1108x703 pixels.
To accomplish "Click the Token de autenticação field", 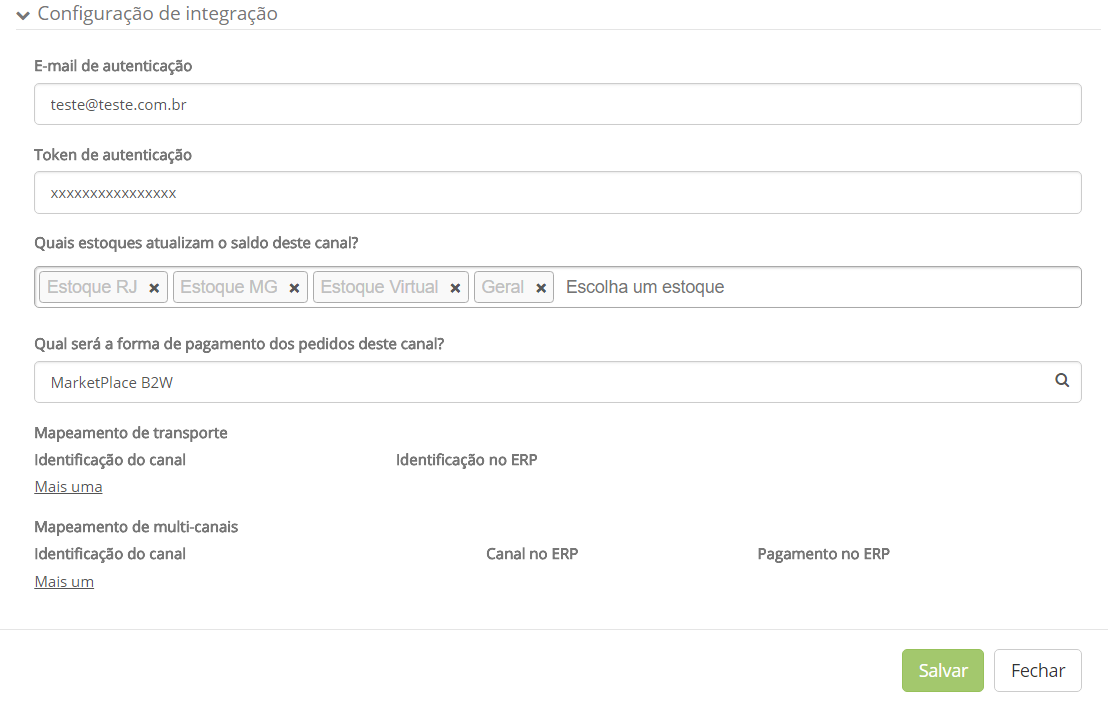I will [558, 193].
